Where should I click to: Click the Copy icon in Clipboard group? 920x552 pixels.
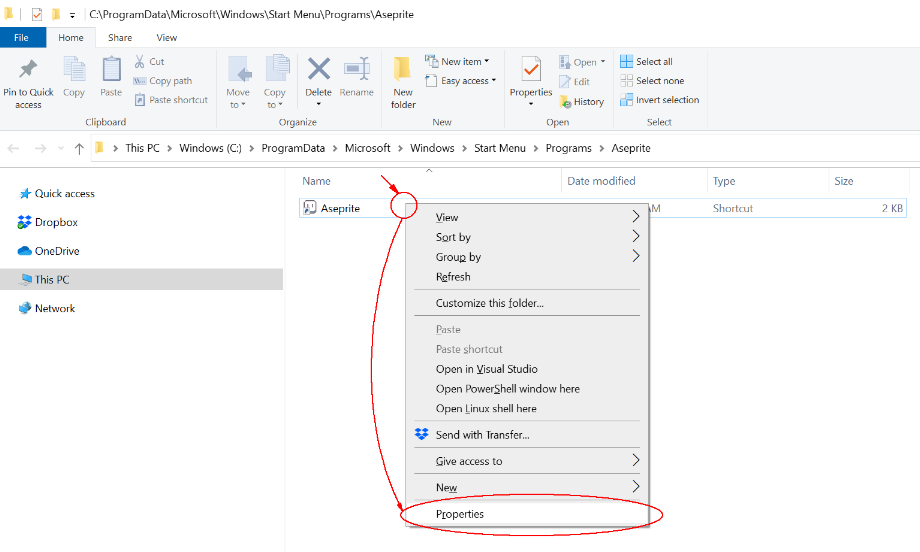(x=74, y=70)
